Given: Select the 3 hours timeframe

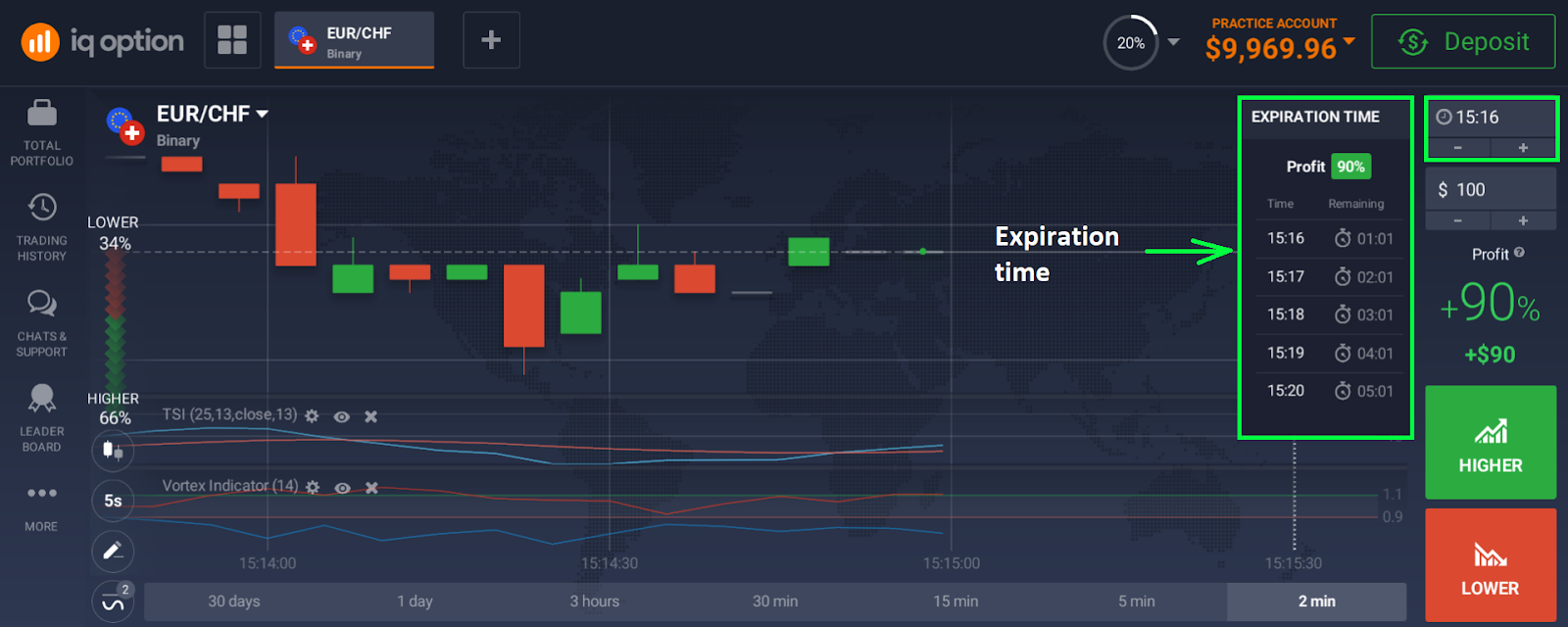Looking at the screenshot, I should [x=595, y=602].
